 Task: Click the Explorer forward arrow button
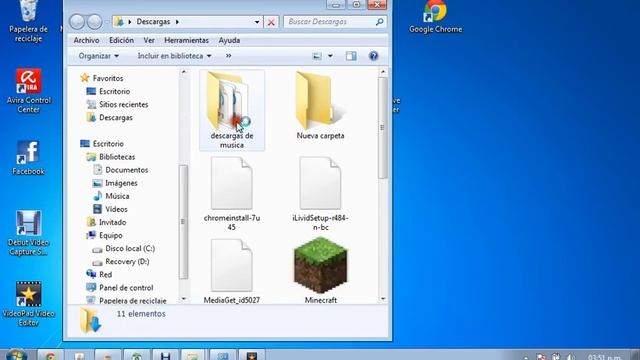95,22
